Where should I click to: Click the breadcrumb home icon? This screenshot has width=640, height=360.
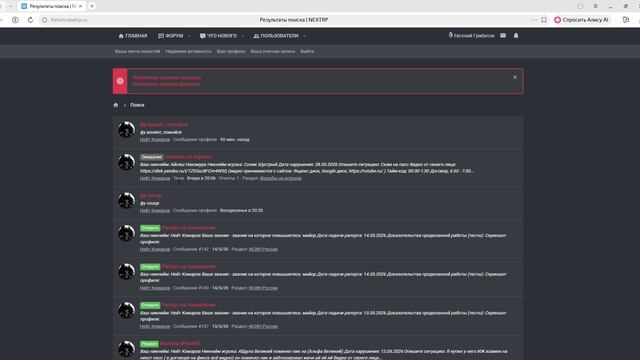pos(116,105)
